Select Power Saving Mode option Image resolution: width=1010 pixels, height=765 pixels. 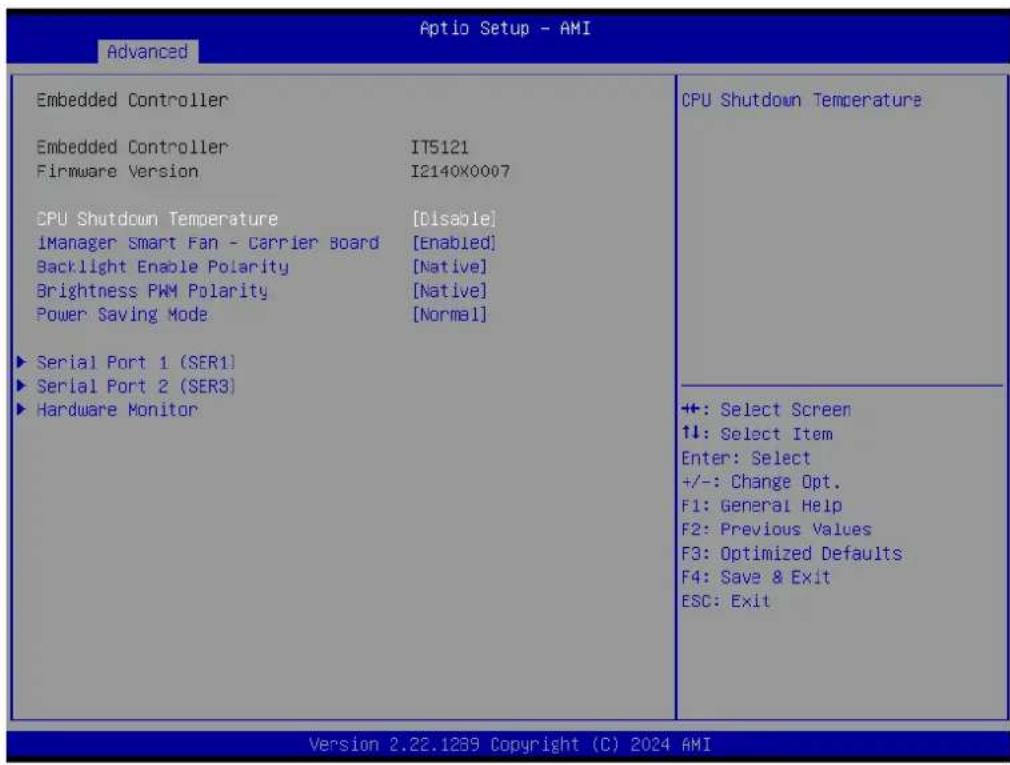pos(122,315)
